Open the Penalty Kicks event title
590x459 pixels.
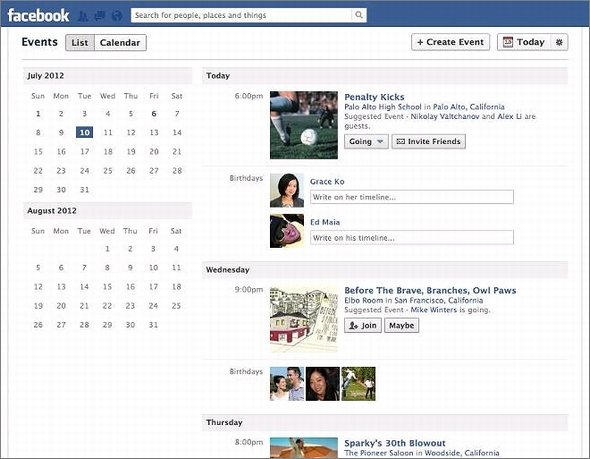[374, 97]
